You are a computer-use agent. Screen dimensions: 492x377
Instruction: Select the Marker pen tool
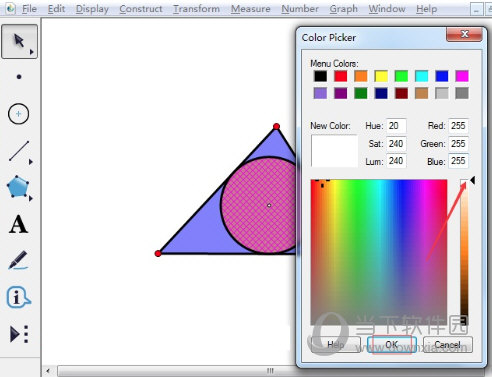click(18, 260)
